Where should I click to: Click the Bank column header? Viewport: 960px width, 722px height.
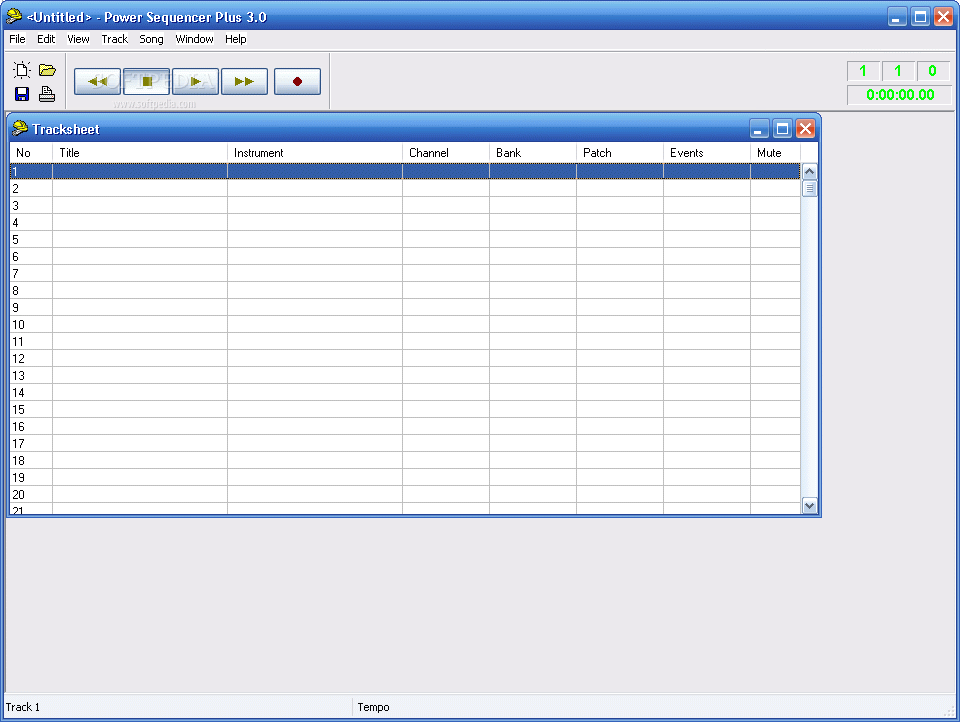533,153
